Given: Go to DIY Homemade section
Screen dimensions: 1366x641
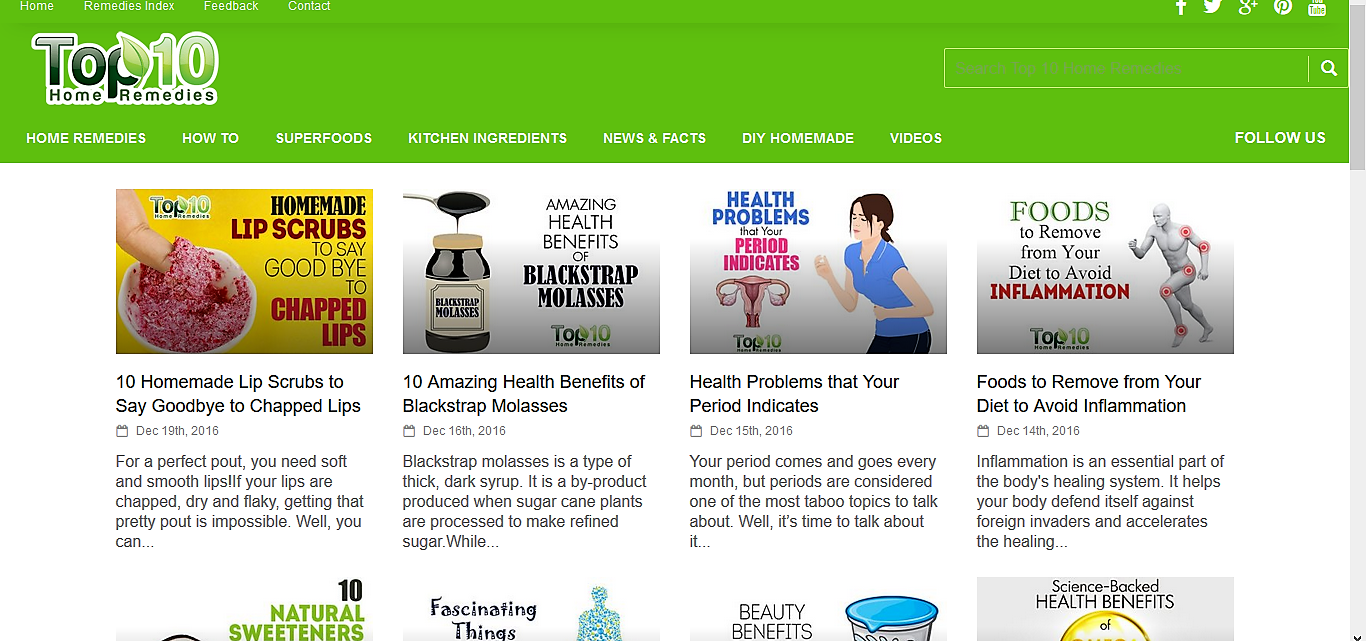Looking at the screenshot, I should pyautogui.click(x=798, y=138).
